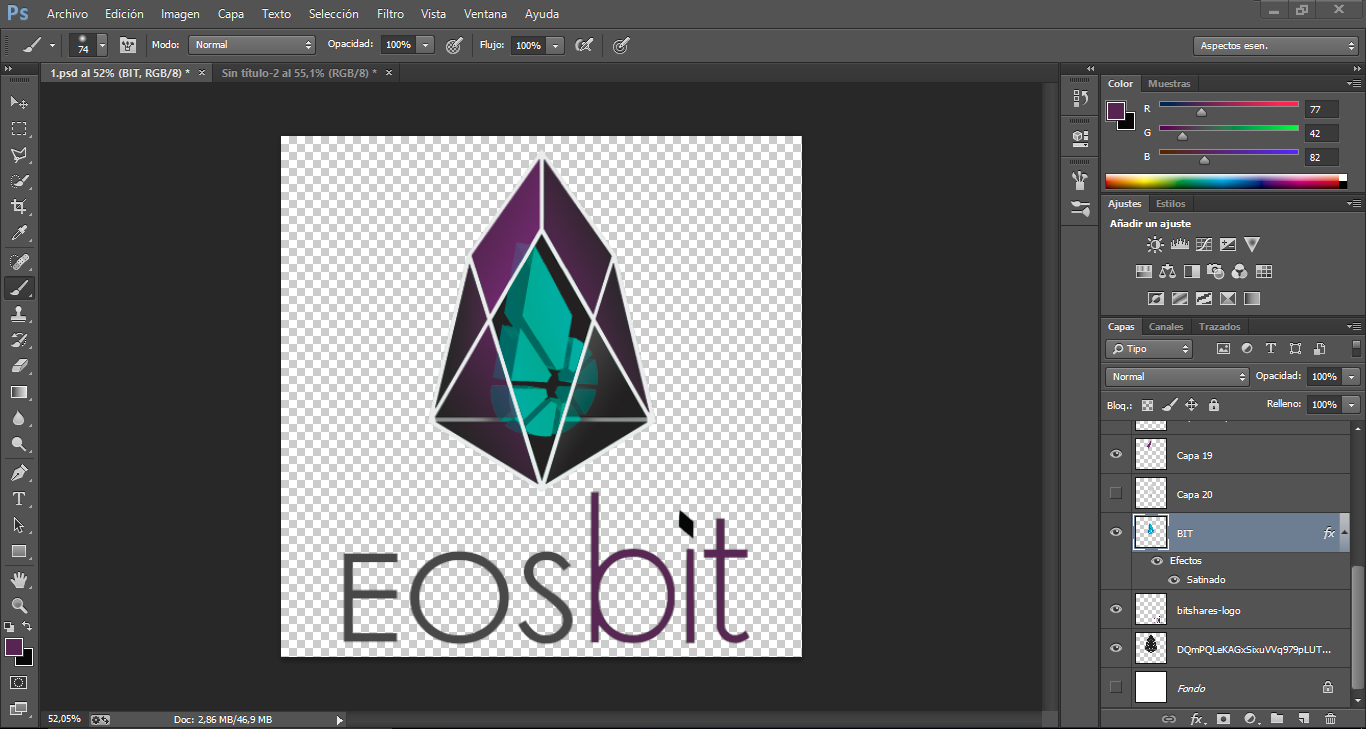The height and width of the screenshot is (729, 1366).
Task: Select the Path Selection tool
Action: click(x=19, y=525)
